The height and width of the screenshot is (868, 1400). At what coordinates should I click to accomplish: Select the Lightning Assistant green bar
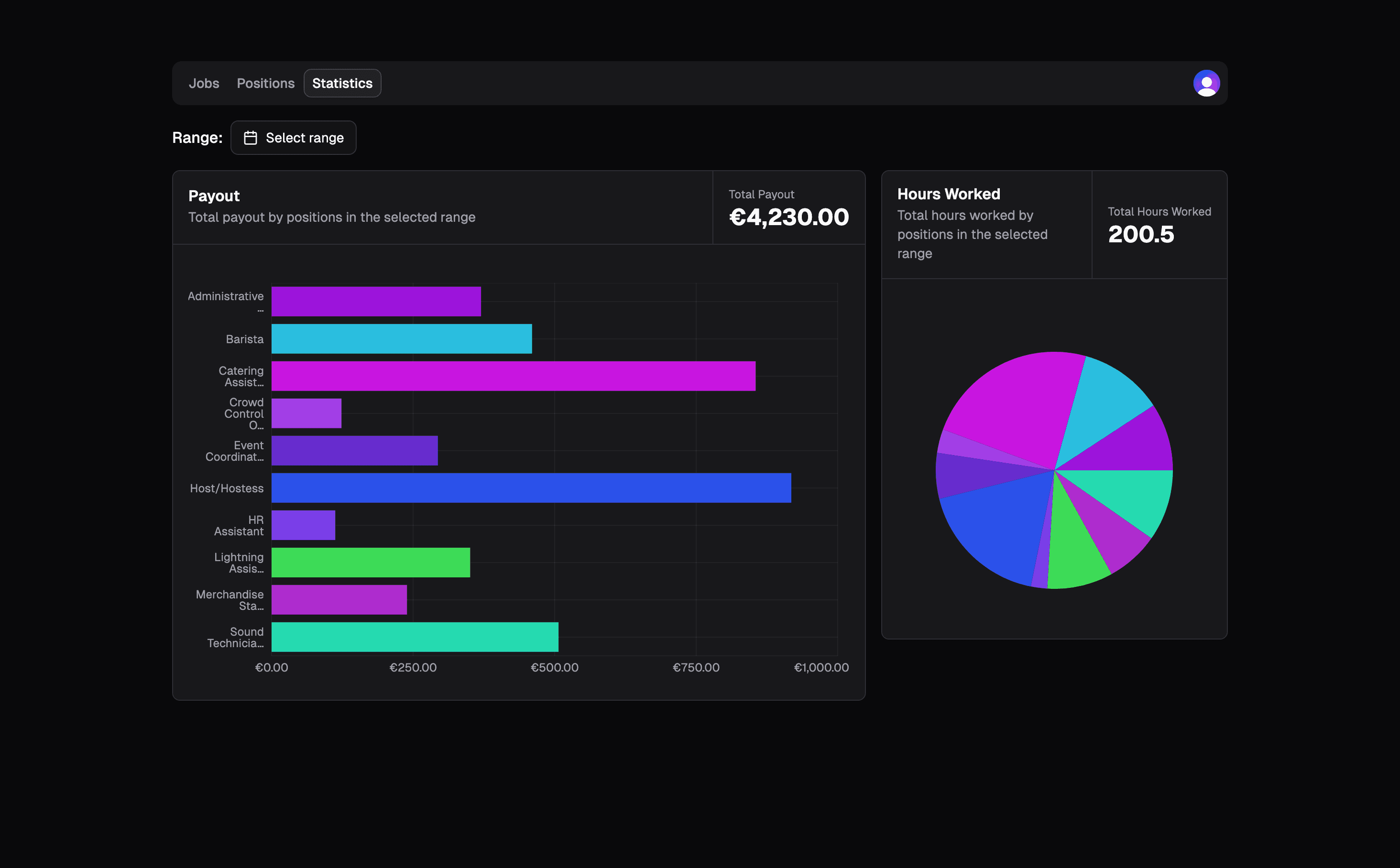(x=371, y=562)
